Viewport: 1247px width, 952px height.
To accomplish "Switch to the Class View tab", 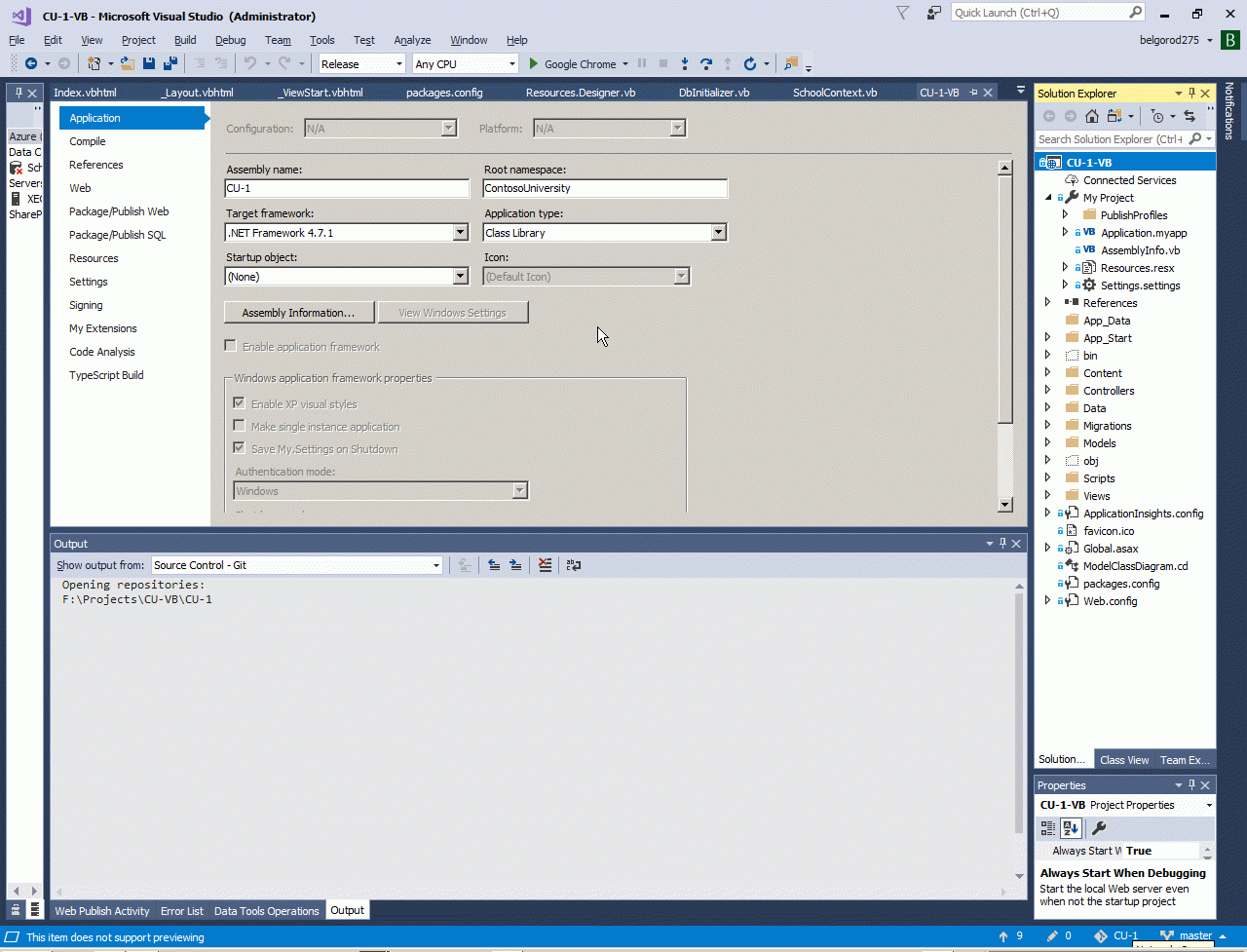I will pyautogui.click(x=1124, y=760).
